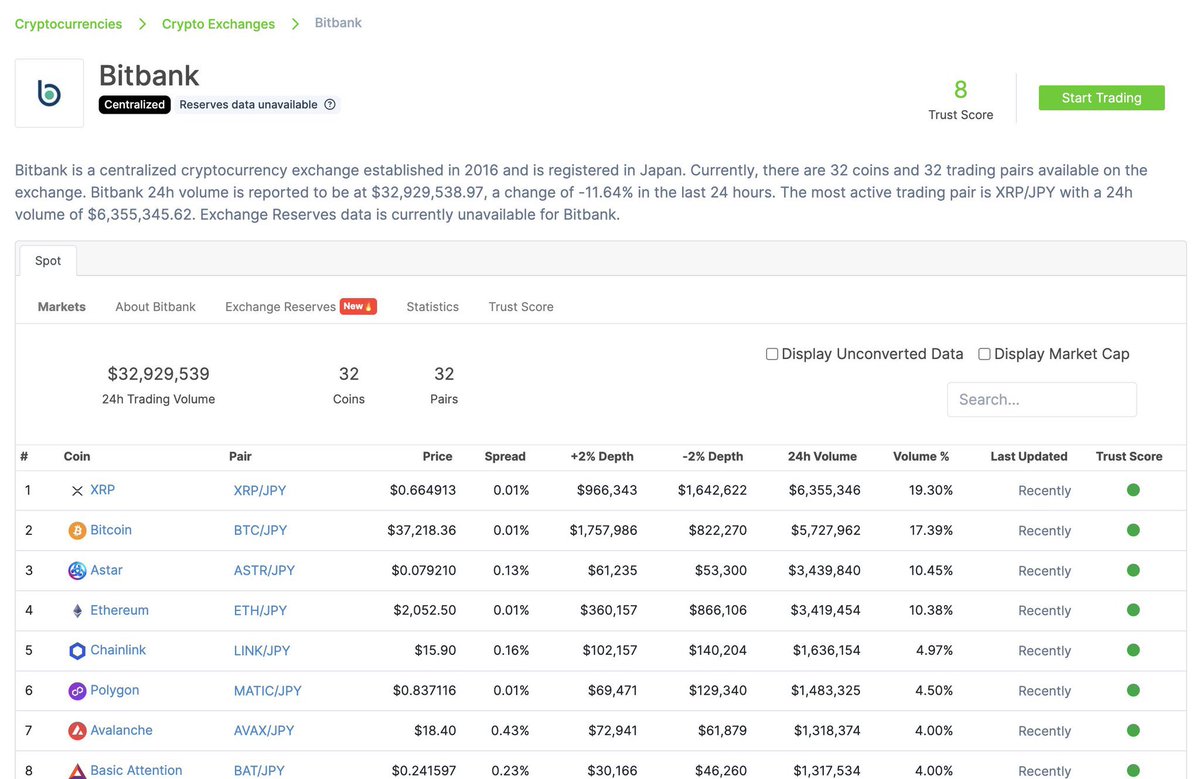Click the reserves data help question icon
This screenshot has height=779, width=1200.
(x=330, y=104)
